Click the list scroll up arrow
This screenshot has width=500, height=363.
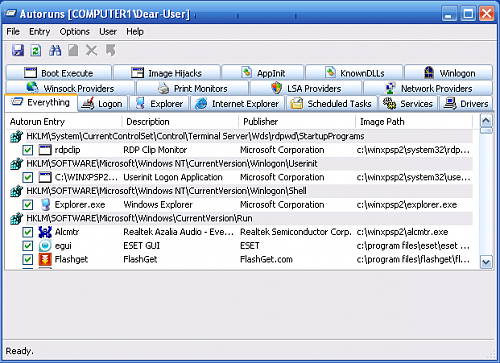[x=486, y=120]
